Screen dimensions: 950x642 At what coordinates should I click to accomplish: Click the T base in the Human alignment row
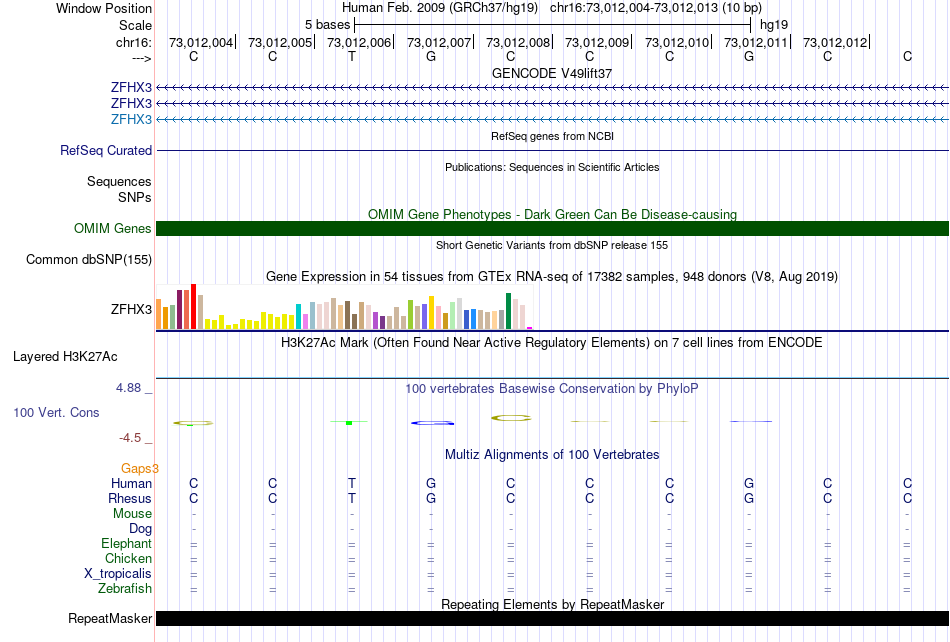(x=352, y=483)
